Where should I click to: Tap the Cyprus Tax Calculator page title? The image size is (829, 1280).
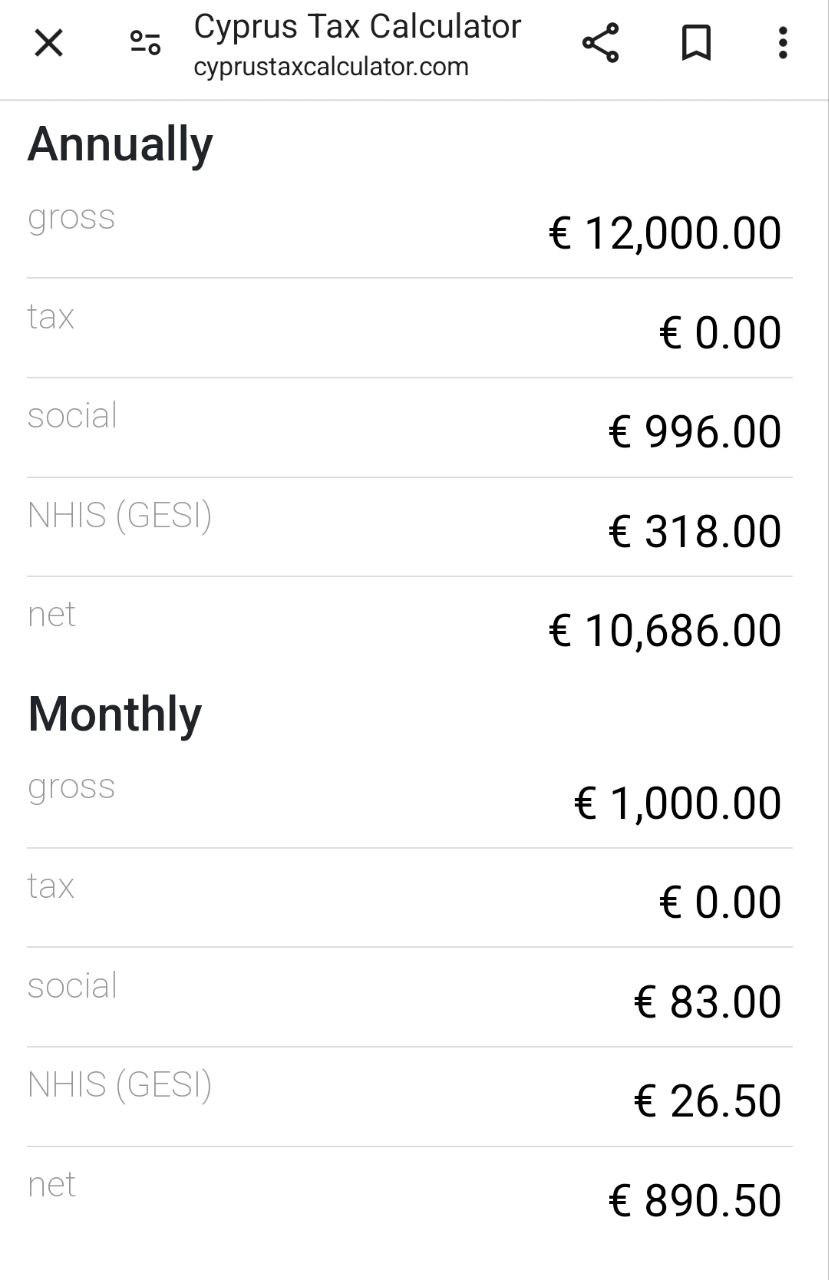[x=357, y=27]
